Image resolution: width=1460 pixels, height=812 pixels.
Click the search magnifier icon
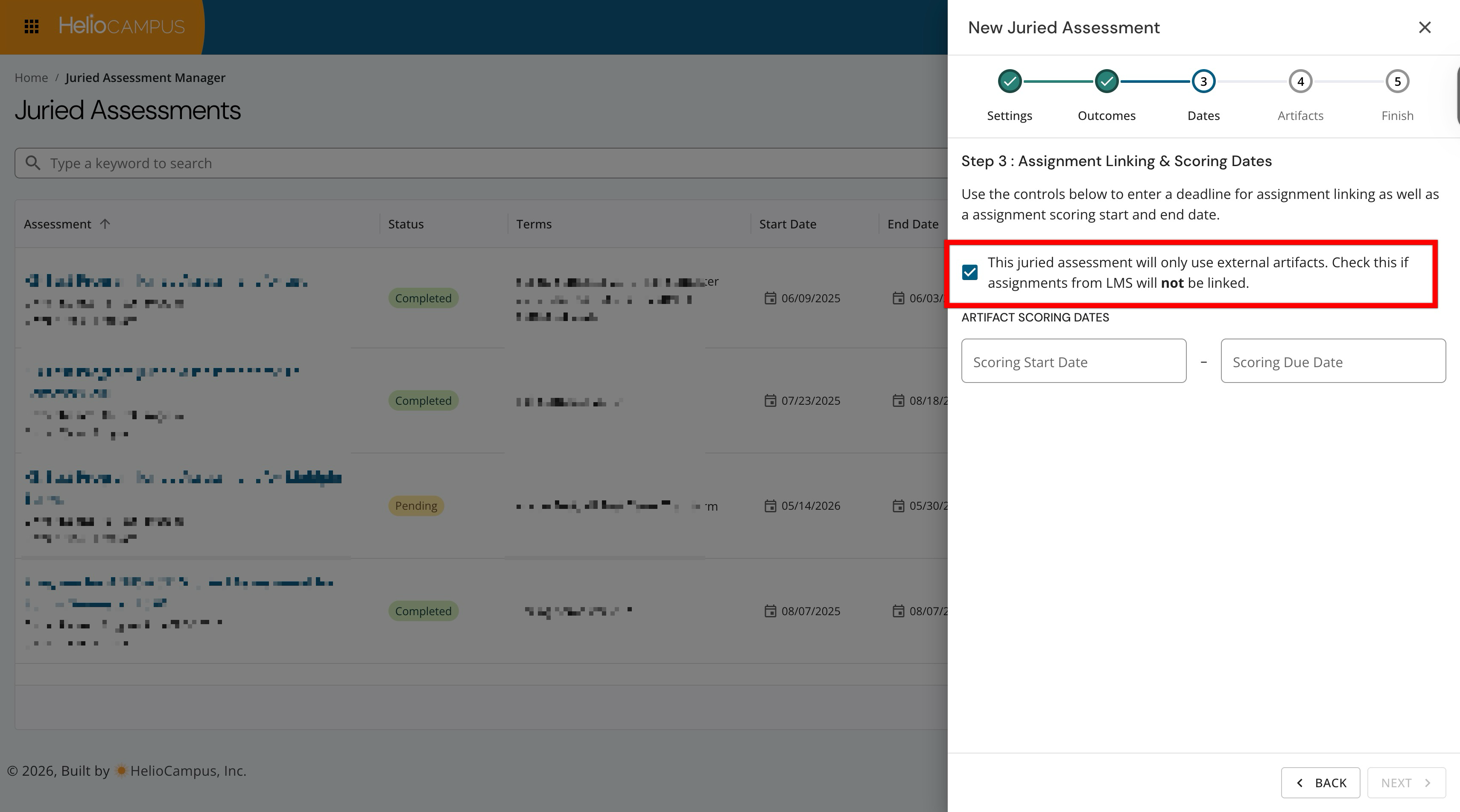tap(33, 163)
